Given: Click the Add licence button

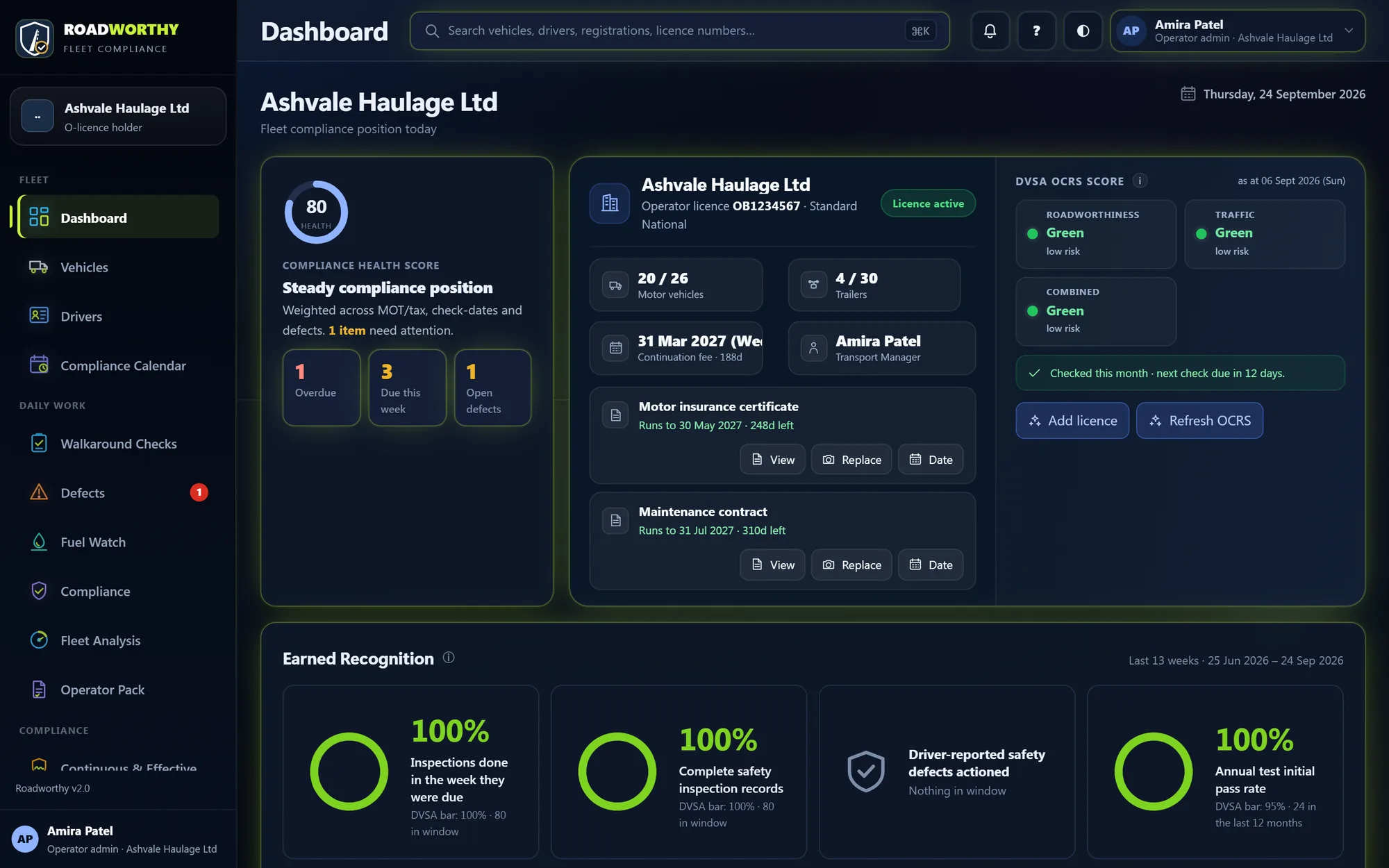Looking at the screenshot, I should [x=1072, y=421].
